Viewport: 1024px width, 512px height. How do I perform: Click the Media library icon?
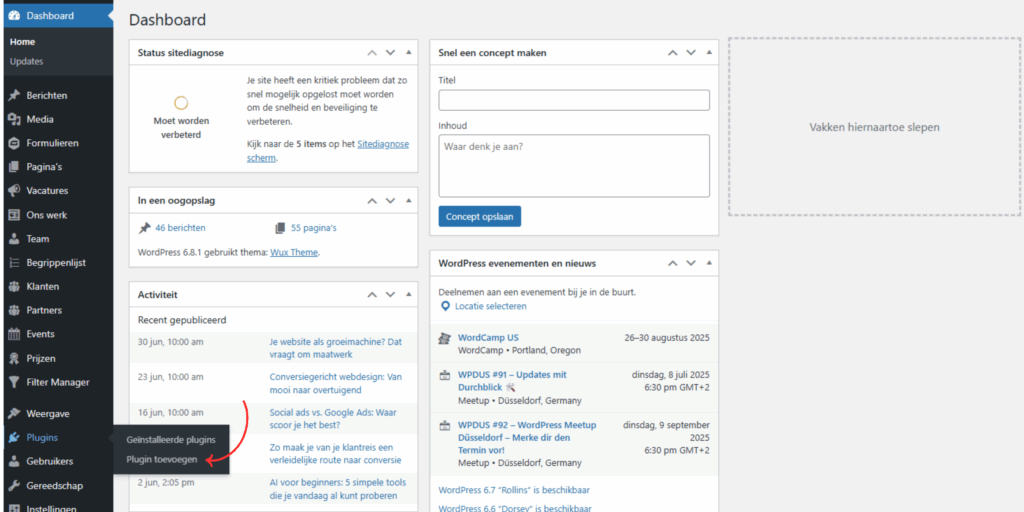[x=14, y=120]
